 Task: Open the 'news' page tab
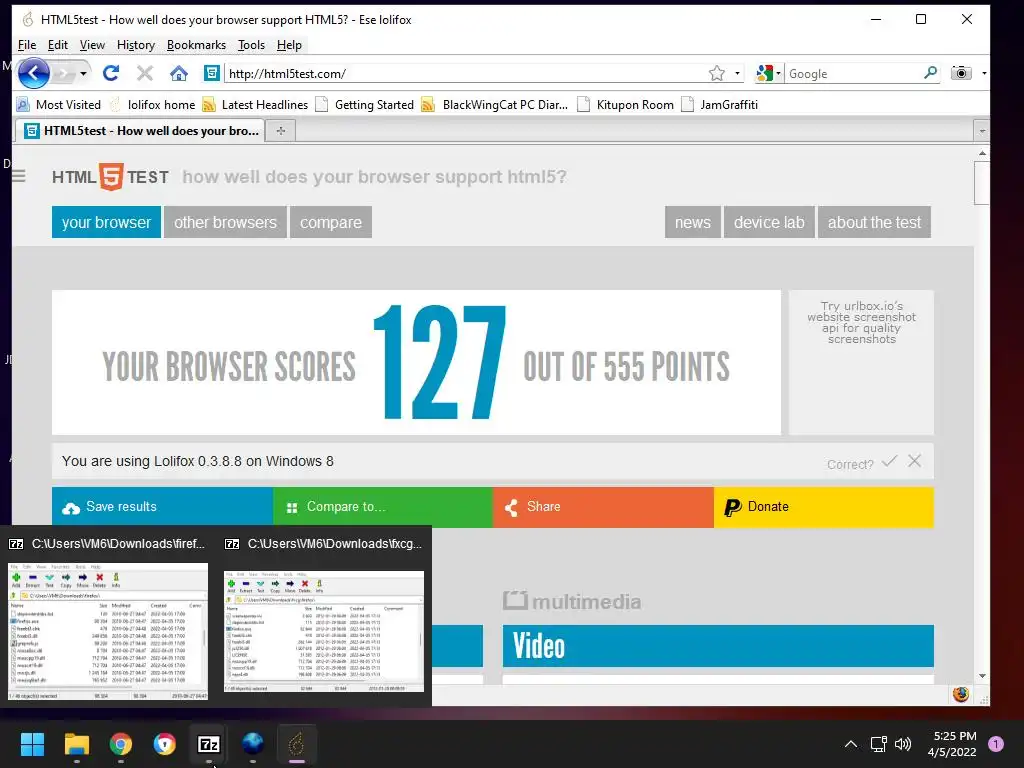[x=693, y=222]
